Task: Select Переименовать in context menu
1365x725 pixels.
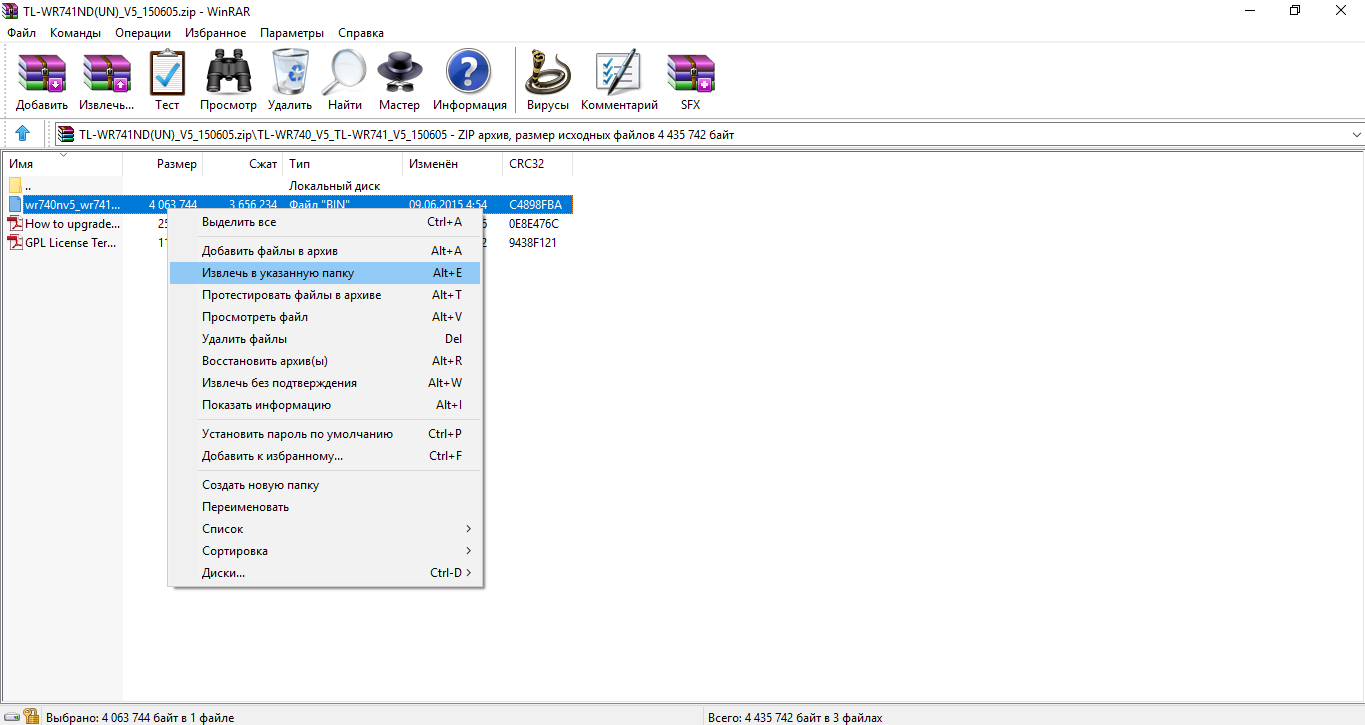Action: click(325, 507)
